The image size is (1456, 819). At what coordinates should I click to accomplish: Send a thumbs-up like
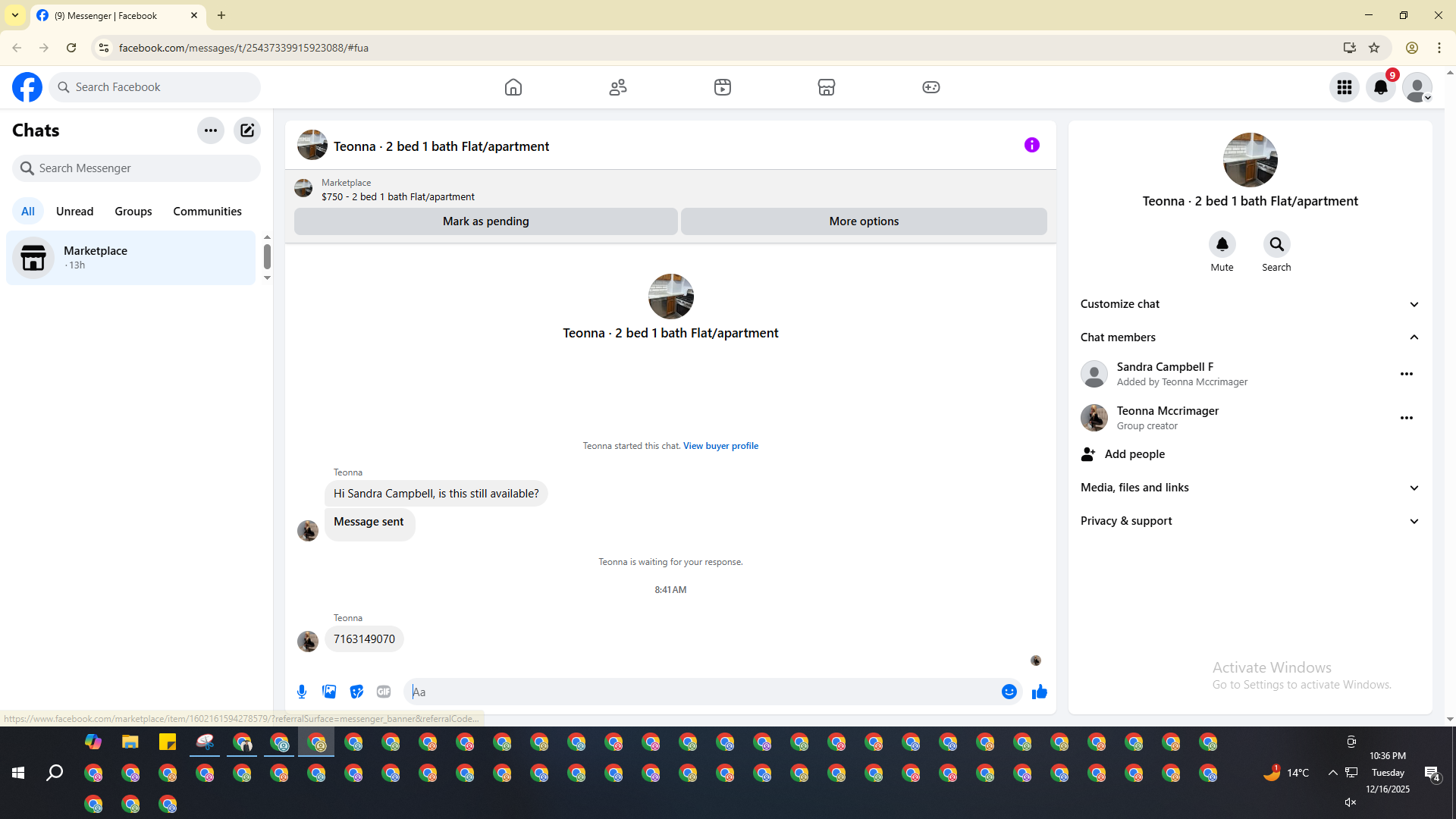[x=1040, y=692]
